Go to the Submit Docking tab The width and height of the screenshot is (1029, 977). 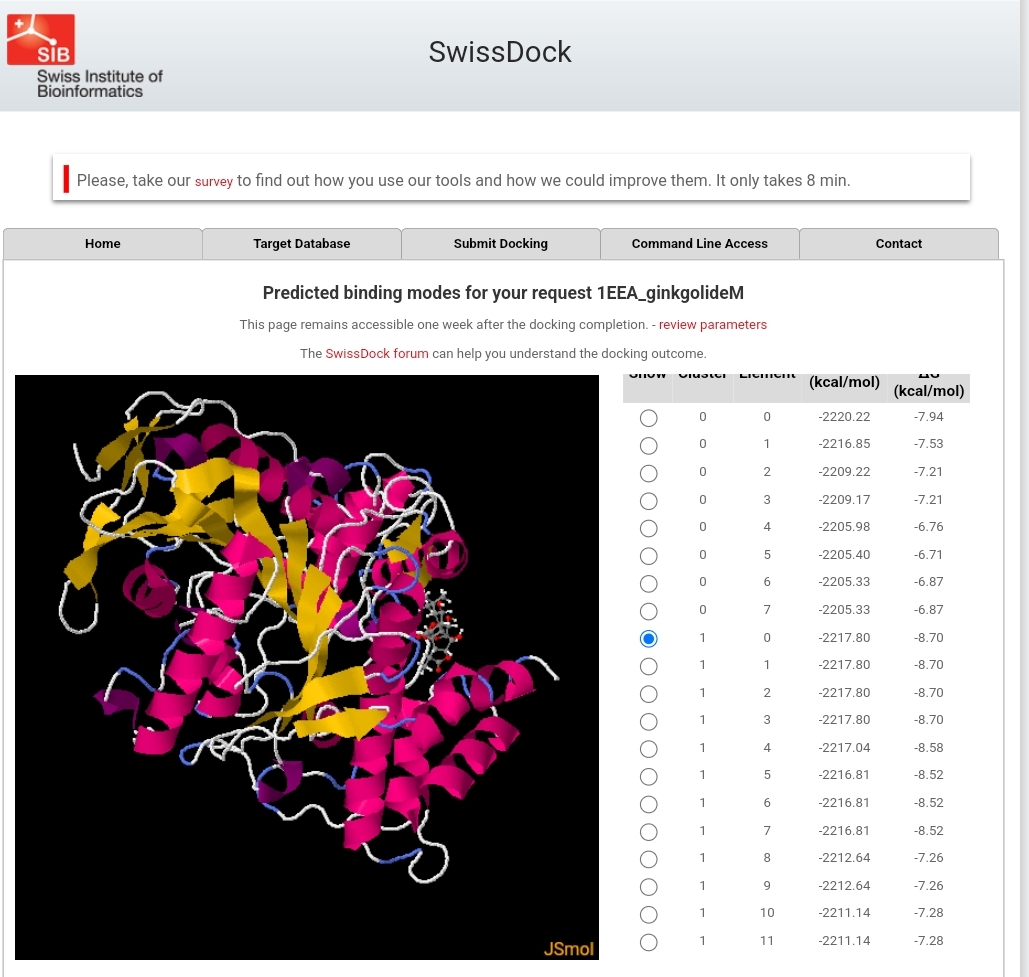tap(500, 243)
